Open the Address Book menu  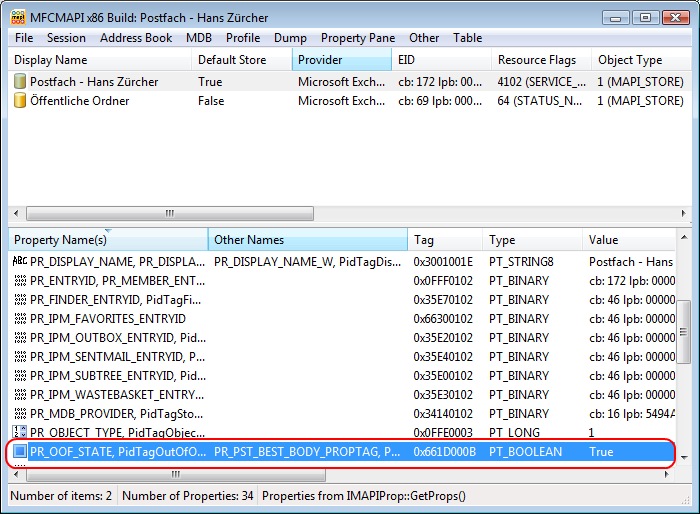pyautogui.click(x=136, y=38)
